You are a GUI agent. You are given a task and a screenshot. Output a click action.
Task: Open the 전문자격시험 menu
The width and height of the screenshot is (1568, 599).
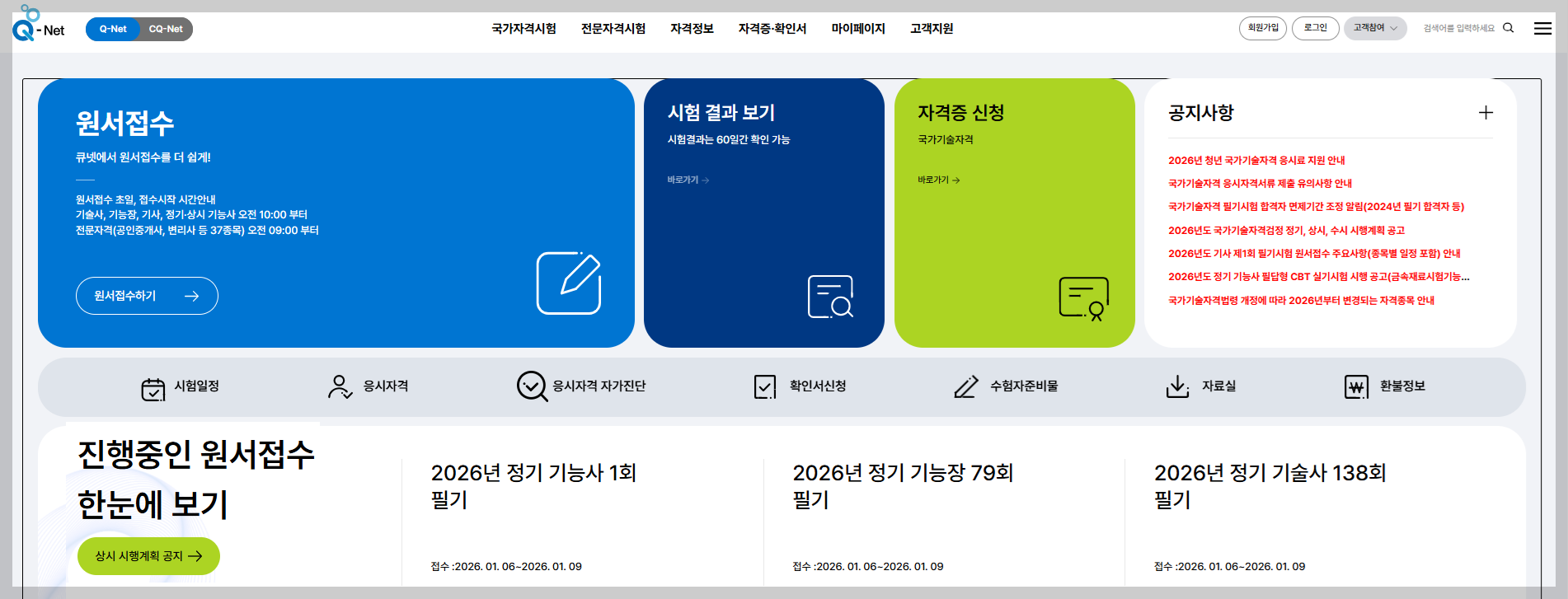tap(613, 29)
